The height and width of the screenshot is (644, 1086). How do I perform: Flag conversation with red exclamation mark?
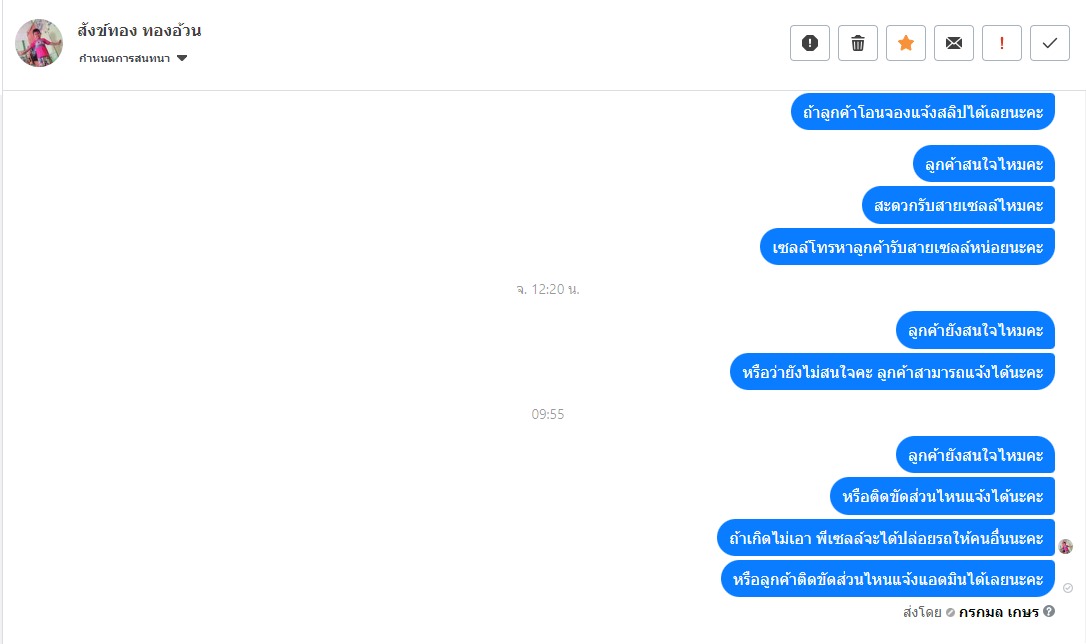[1002, 43]
